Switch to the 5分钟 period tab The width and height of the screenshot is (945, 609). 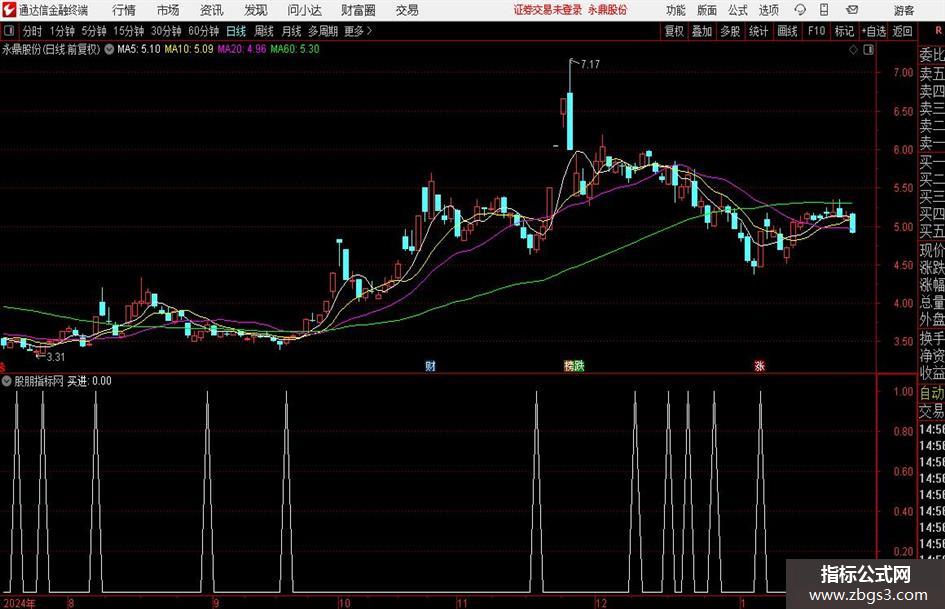coord(94,31)
